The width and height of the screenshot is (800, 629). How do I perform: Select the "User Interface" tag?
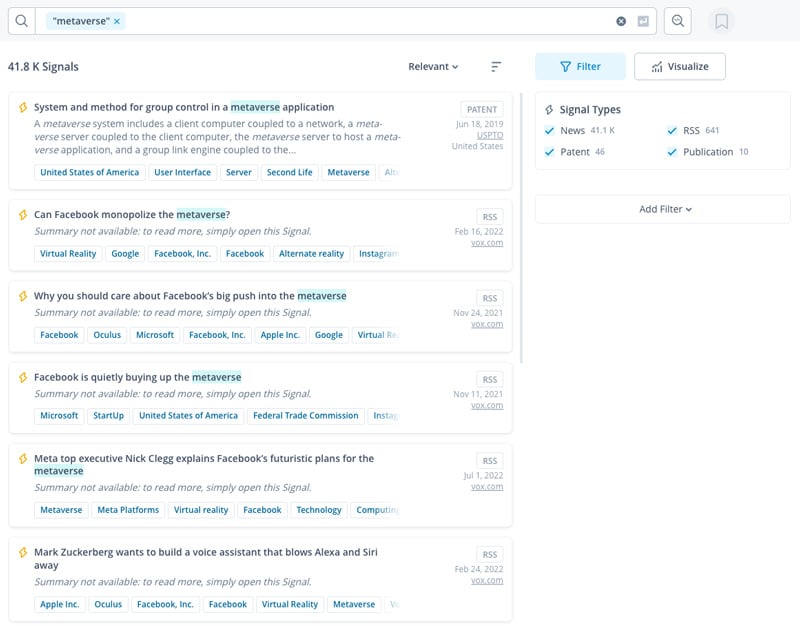point(183,172)
